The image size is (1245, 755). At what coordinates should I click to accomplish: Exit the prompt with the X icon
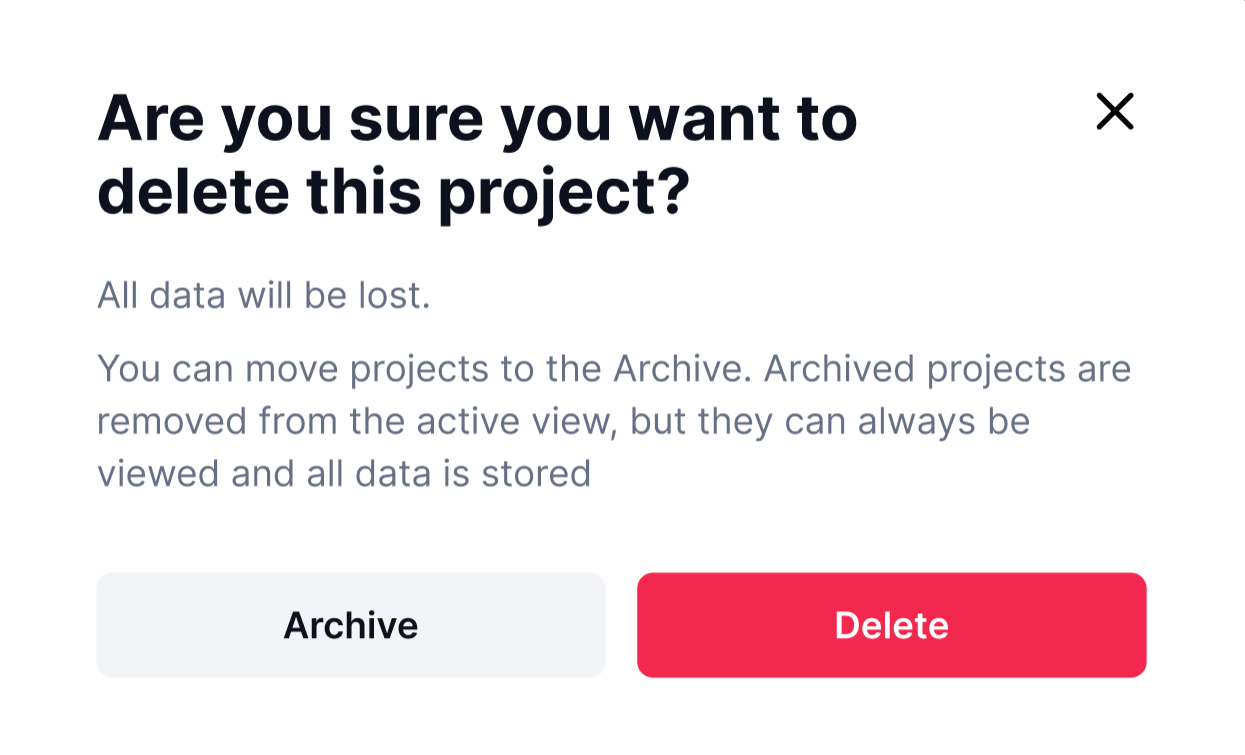[x=1114, y=111]
